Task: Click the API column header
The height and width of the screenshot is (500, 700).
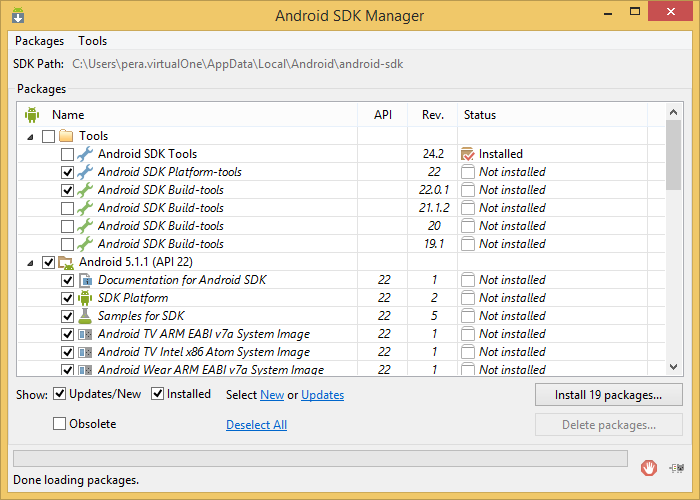Action: pyautogui.click(x=383, y=115)
